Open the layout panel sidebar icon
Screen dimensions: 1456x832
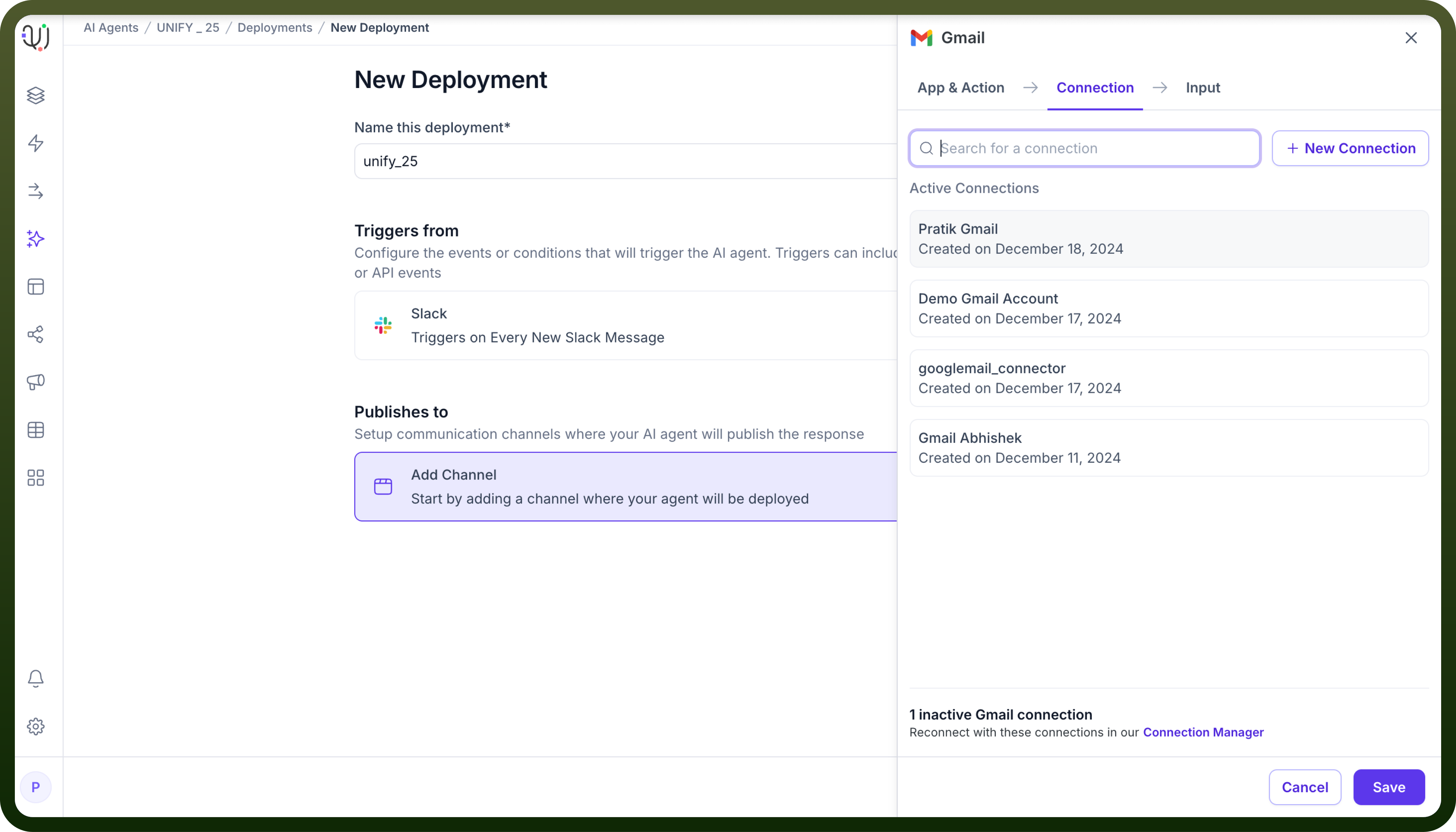(35, 286)
